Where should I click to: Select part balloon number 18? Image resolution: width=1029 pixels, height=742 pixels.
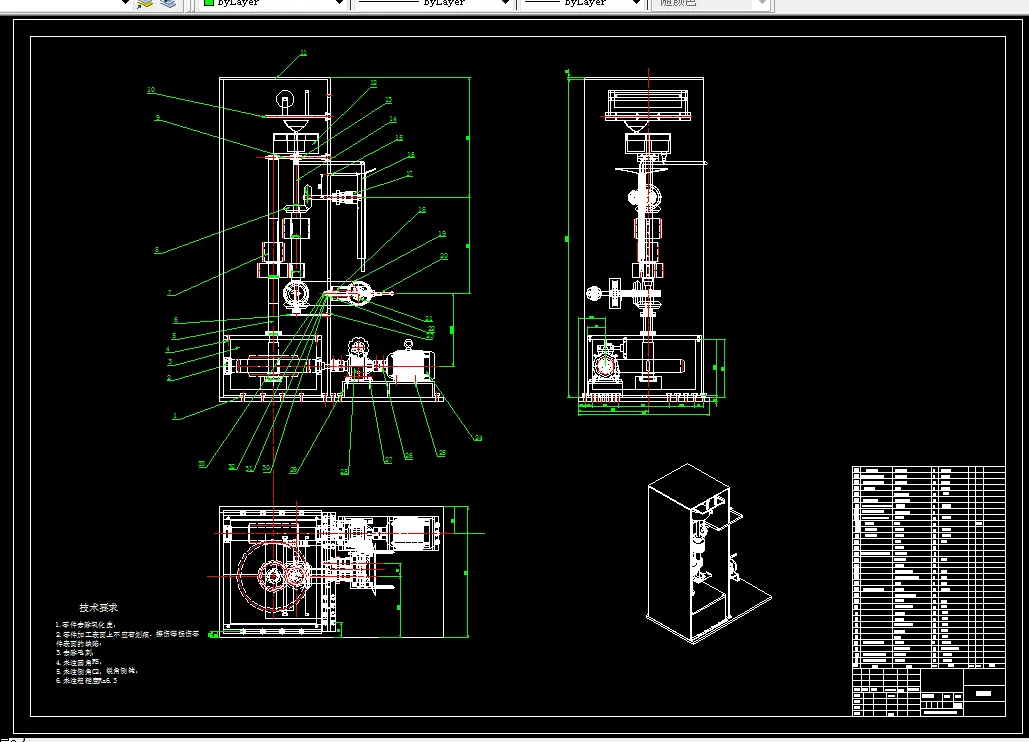click(x=422, y=210)
